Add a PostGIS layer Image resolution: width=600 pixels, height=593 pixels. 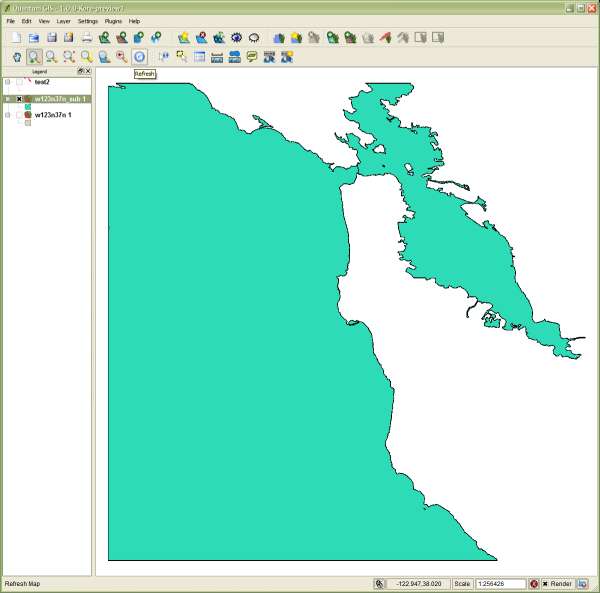139,37
